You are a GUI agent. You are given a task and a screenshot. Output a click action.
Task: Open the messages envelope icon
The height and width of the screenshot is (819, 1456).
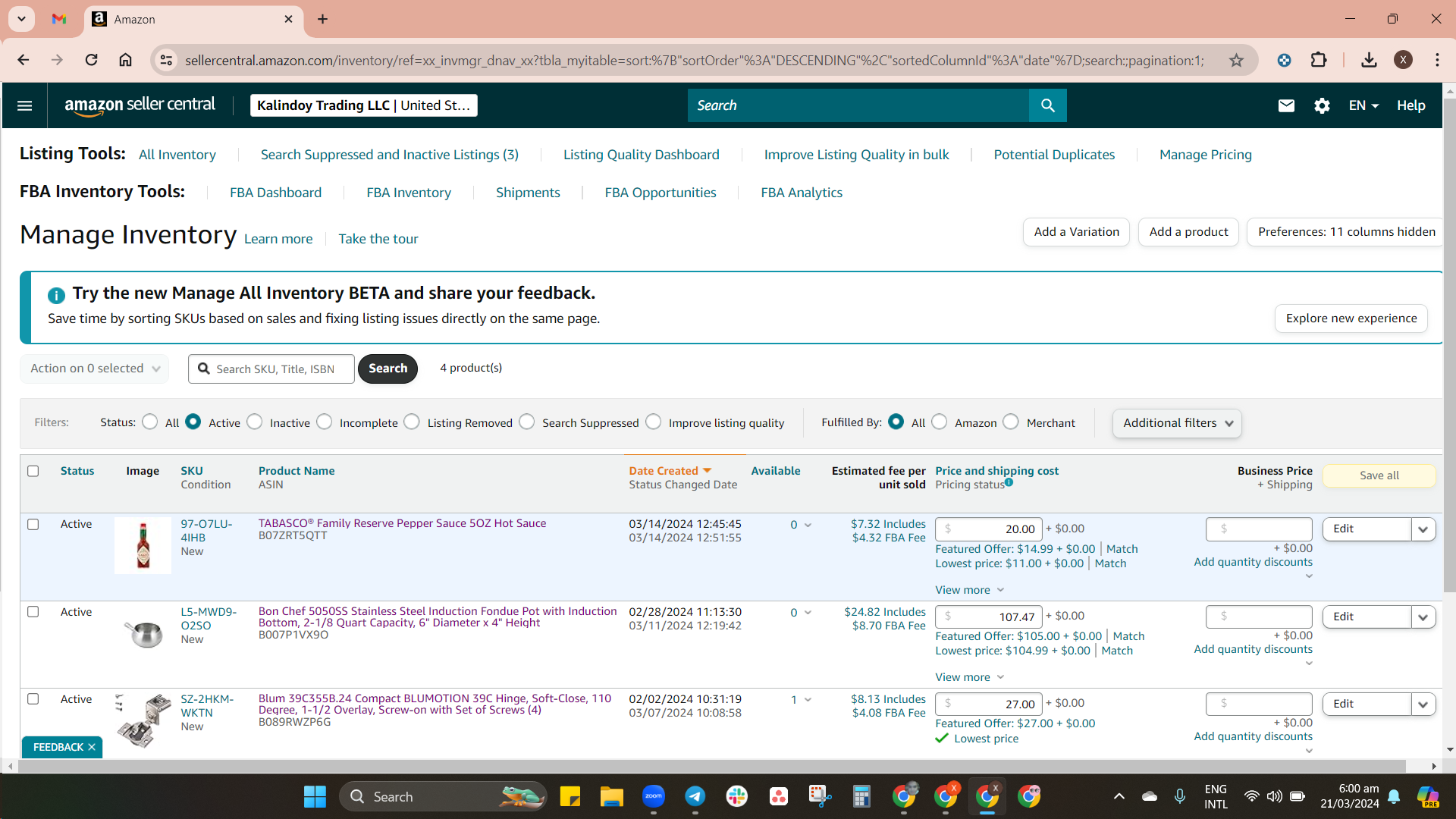coord(1286,105)
